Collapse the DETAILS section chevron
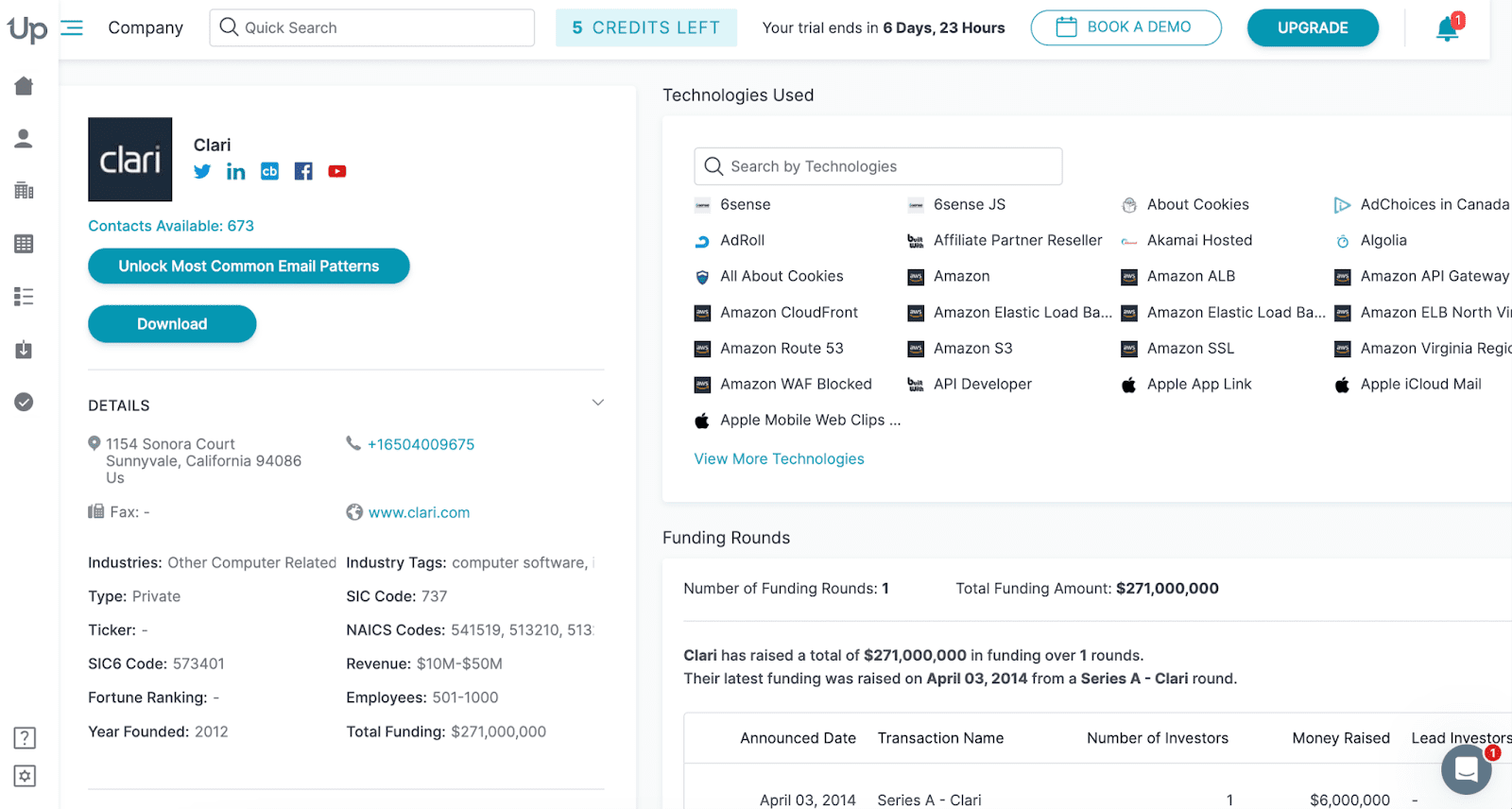Image resolution: width=1512 pixels, height=809 pixels. pos(597,403)
